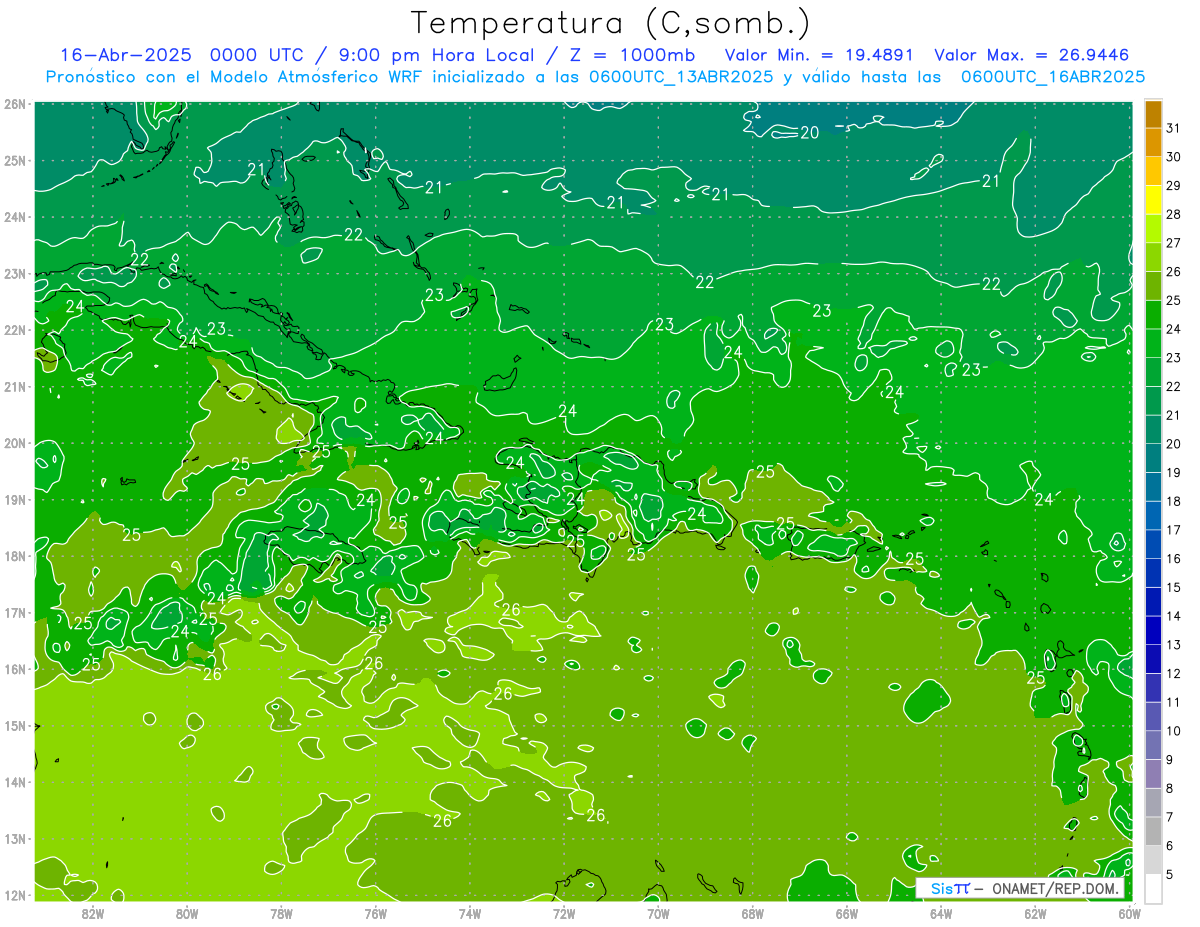The width and height of the screenshot is (1200, 927).
Task: Click the color scale label 17
Action: [1174, 530]
